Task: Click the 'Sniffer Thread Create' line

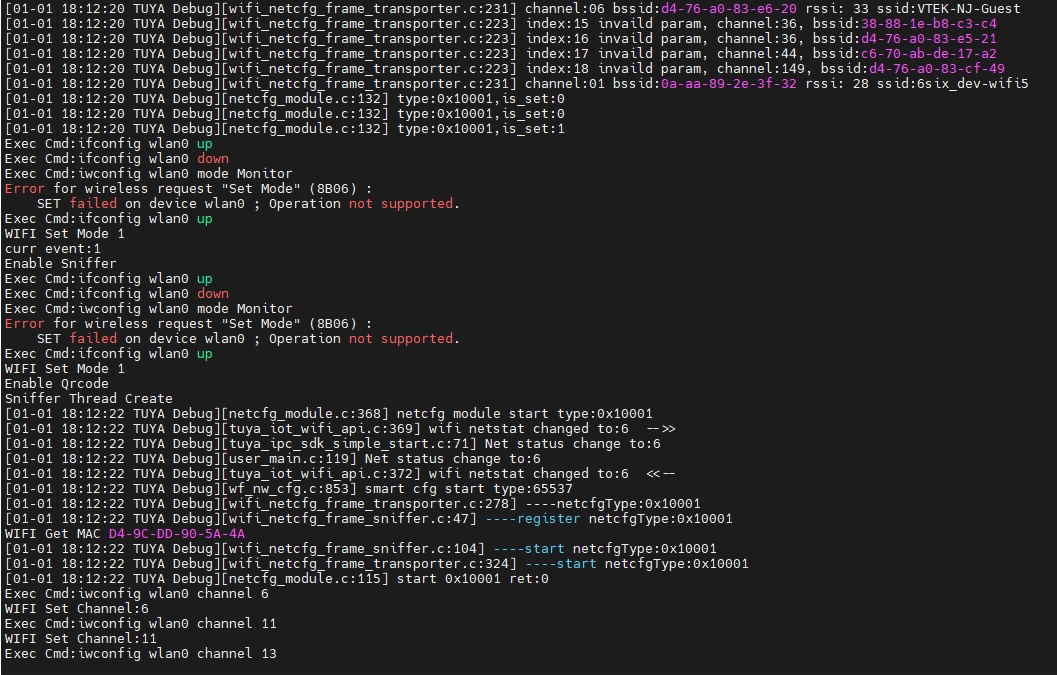Action: click(x=88, y=398)
